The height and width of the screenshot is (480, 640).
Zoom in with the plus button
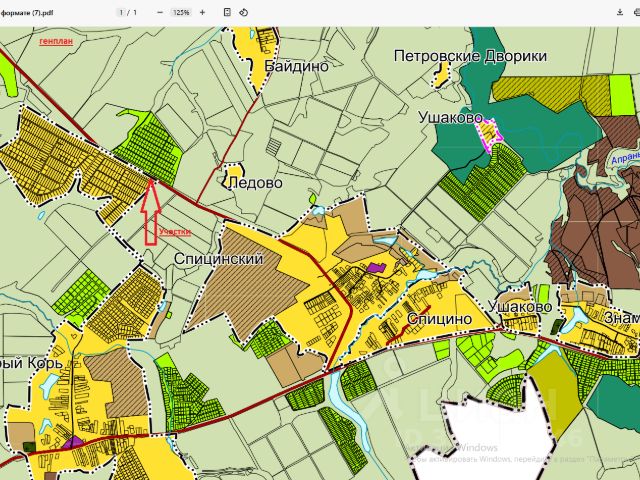[x=202, y=13]
